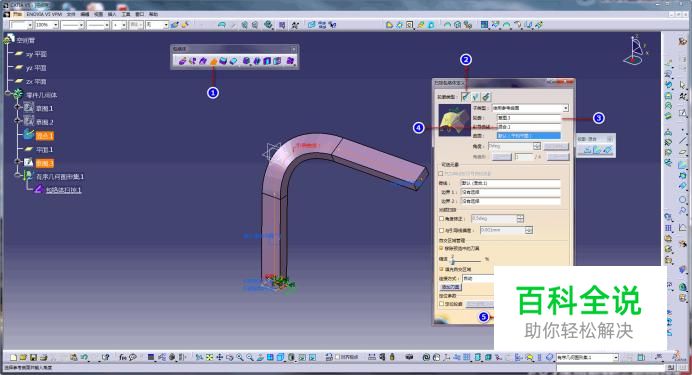The width and height of the screenshot is (692, 375).
Task: Click the 轮廓 profile input field
Action: click(x=529, y=118)
